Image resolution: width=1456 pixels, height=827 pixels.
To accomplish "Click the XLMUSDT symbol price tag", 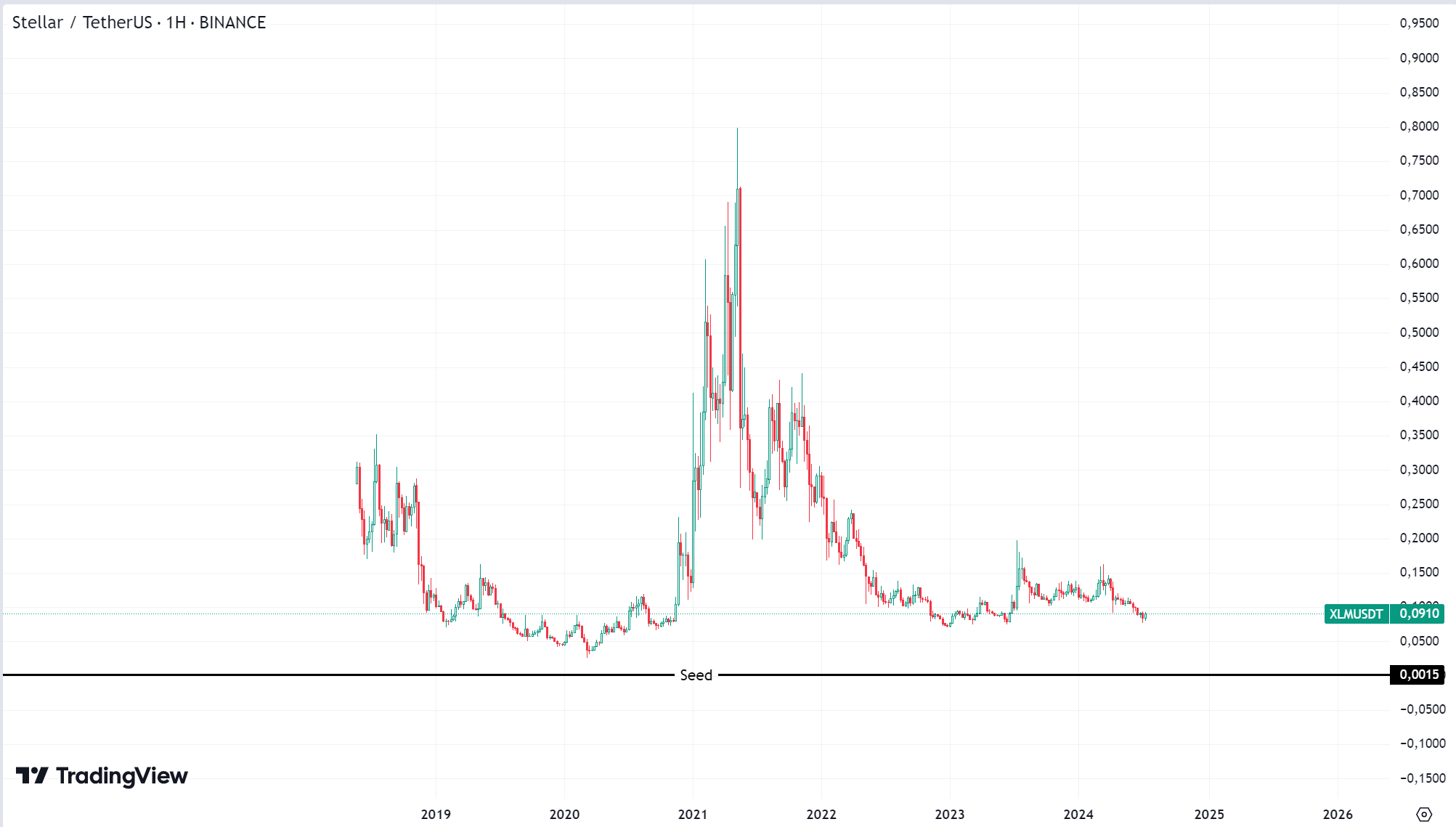I will tap(1356, 614).
